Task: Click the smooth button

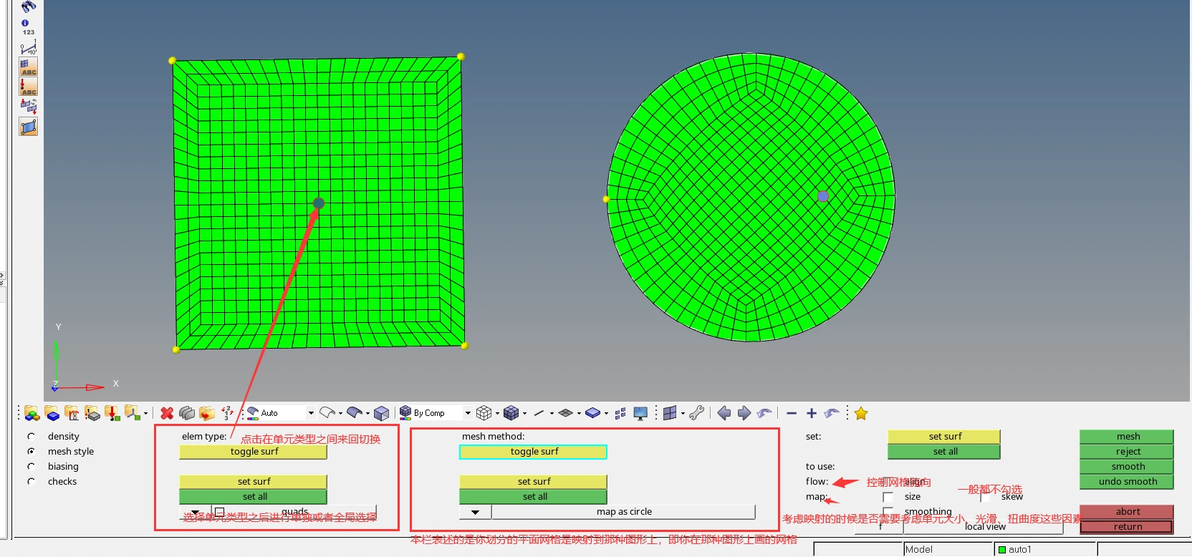Action: click(x=1128, y=467)
